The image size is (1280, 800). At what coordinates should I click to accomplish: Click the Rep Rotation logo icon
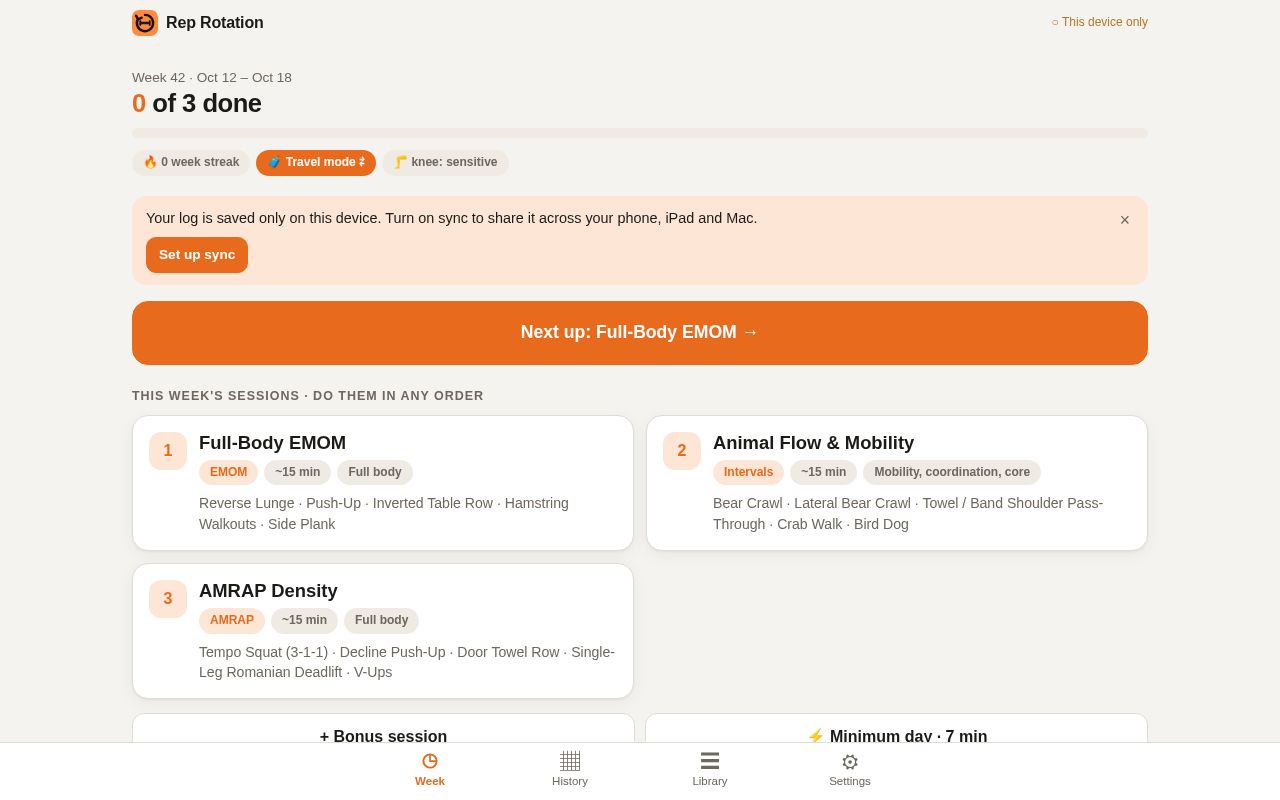145,23
